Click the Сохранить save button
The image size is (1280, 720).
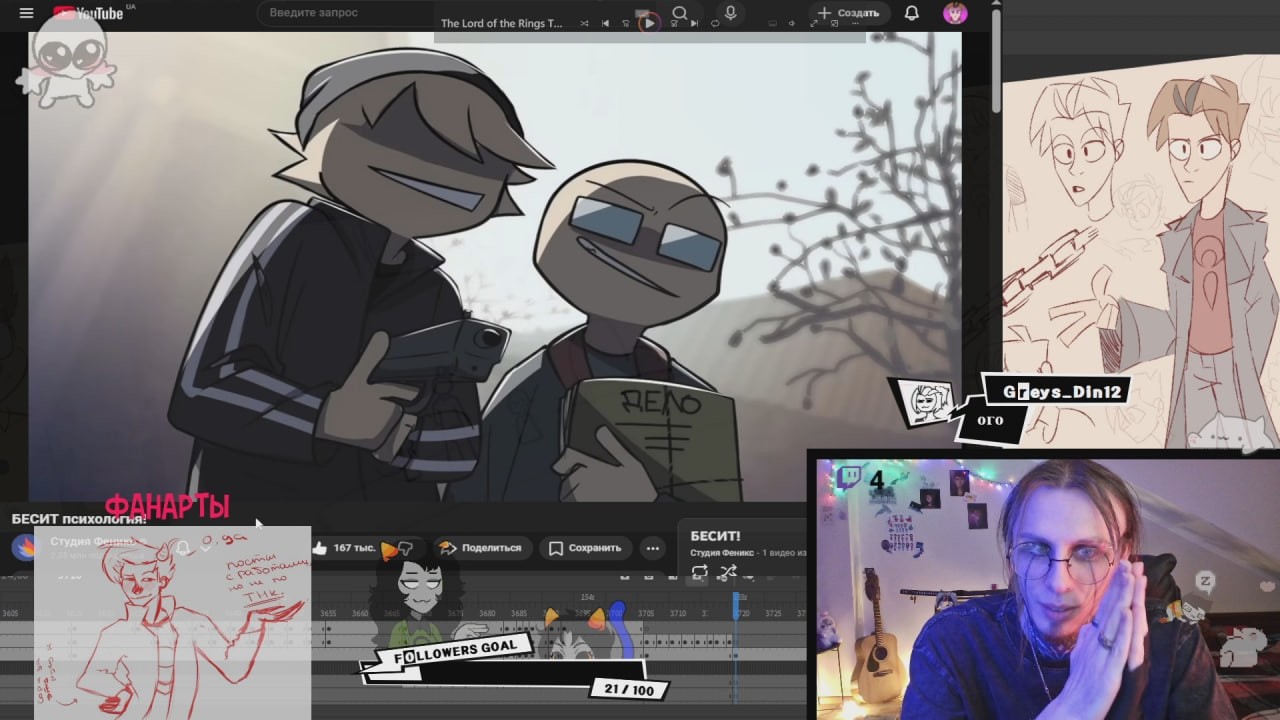(x=585, y=548)
